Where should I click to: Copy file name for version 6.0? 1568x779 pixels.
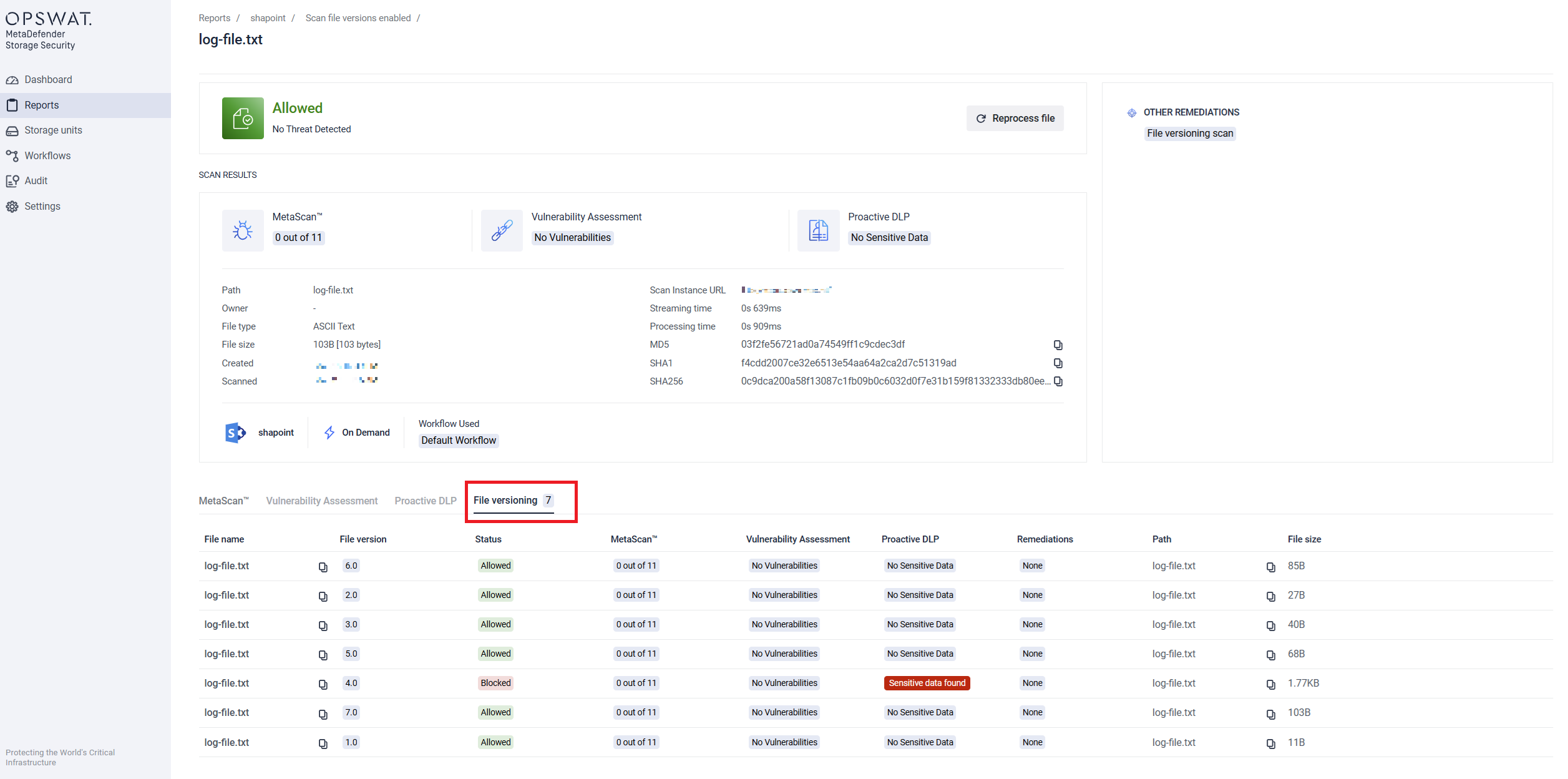click(323, 567)
